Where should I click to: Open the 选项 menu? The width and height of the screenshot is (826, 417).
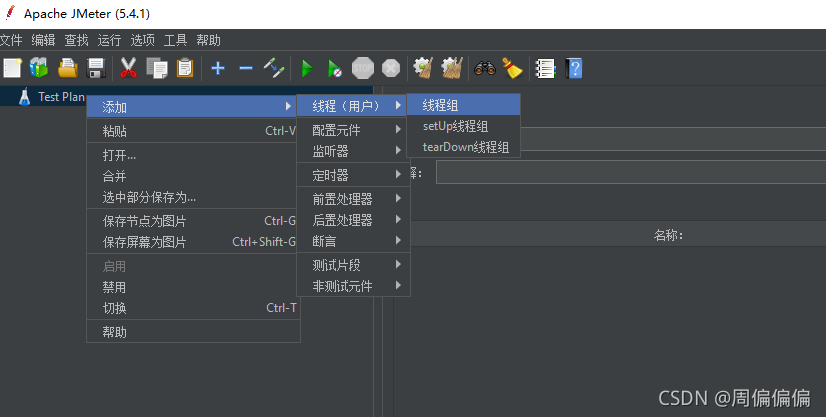pos(143,40)
